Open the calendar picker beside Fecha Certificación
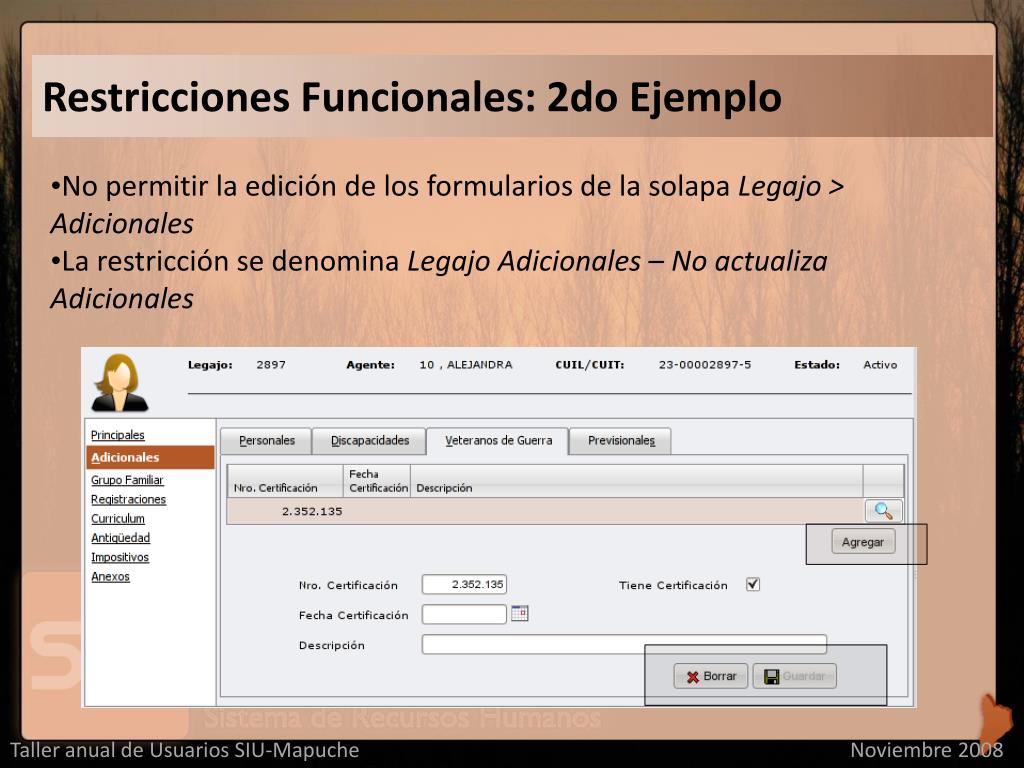 point(519,614)
